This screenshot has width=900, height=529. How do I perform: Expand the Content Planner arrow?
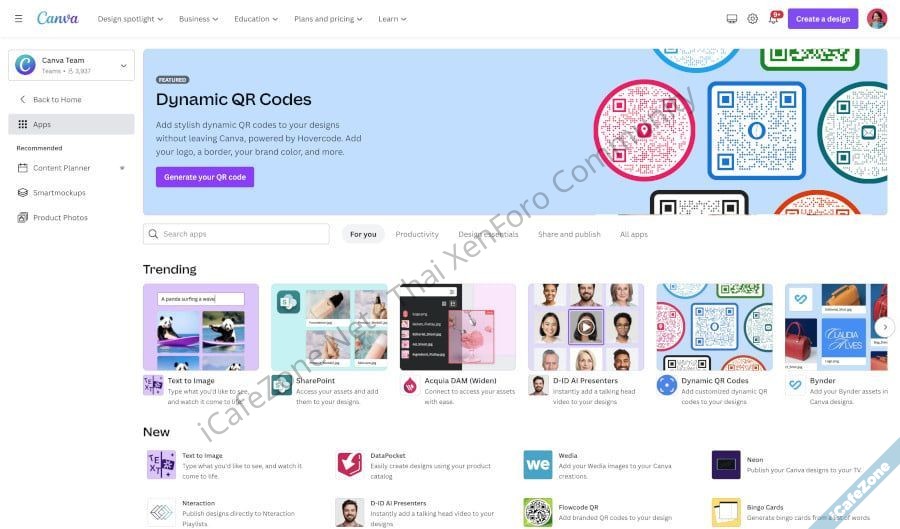(x=122, y=168)
